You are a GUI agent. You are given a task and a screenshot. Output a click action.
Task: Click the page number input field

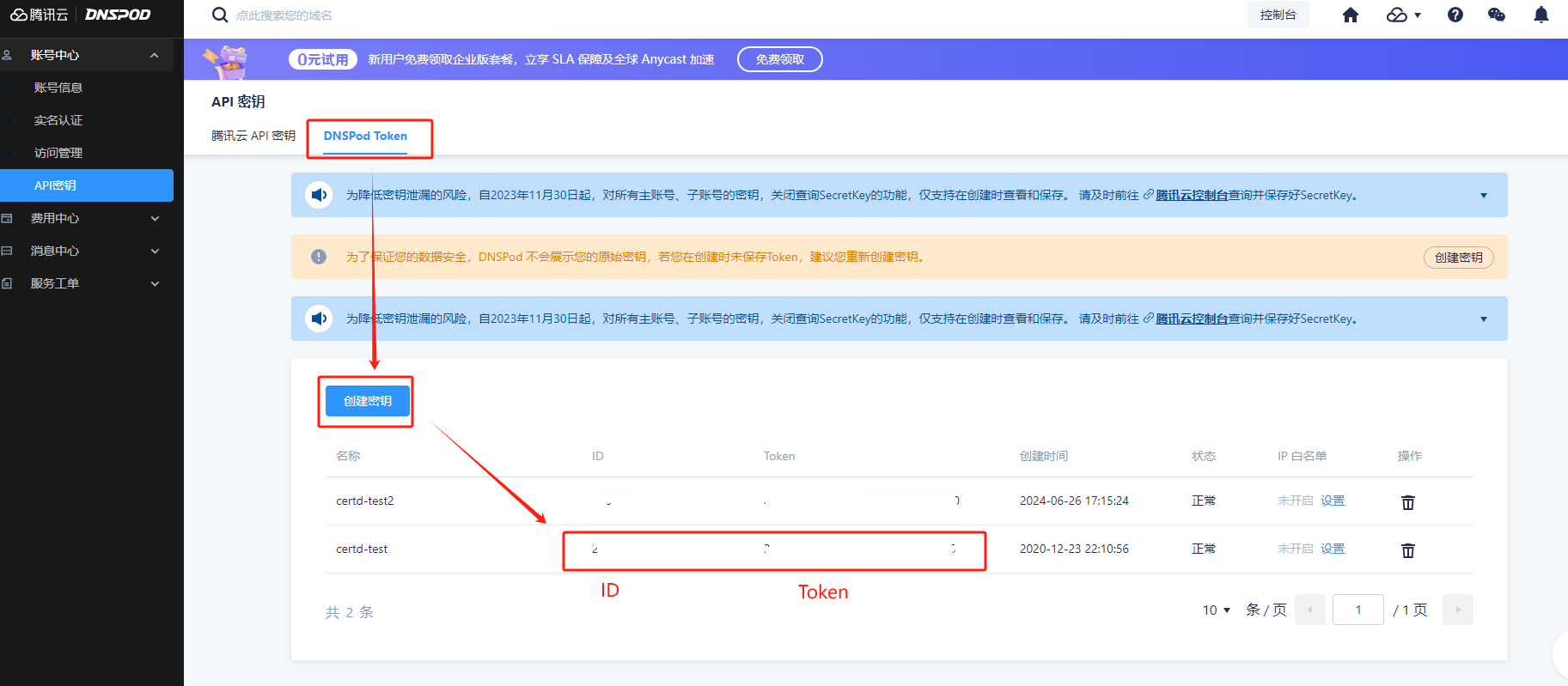tap(1358, 610)
